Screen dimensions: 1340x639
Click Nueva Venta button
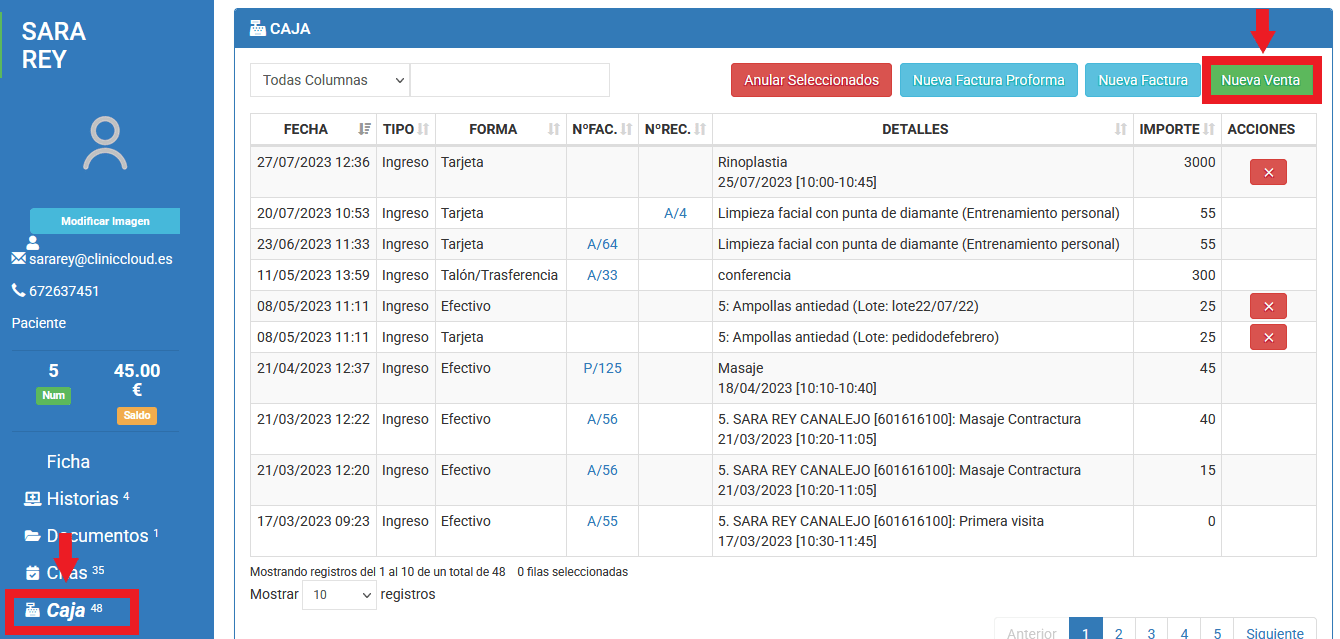[1260, 80]
